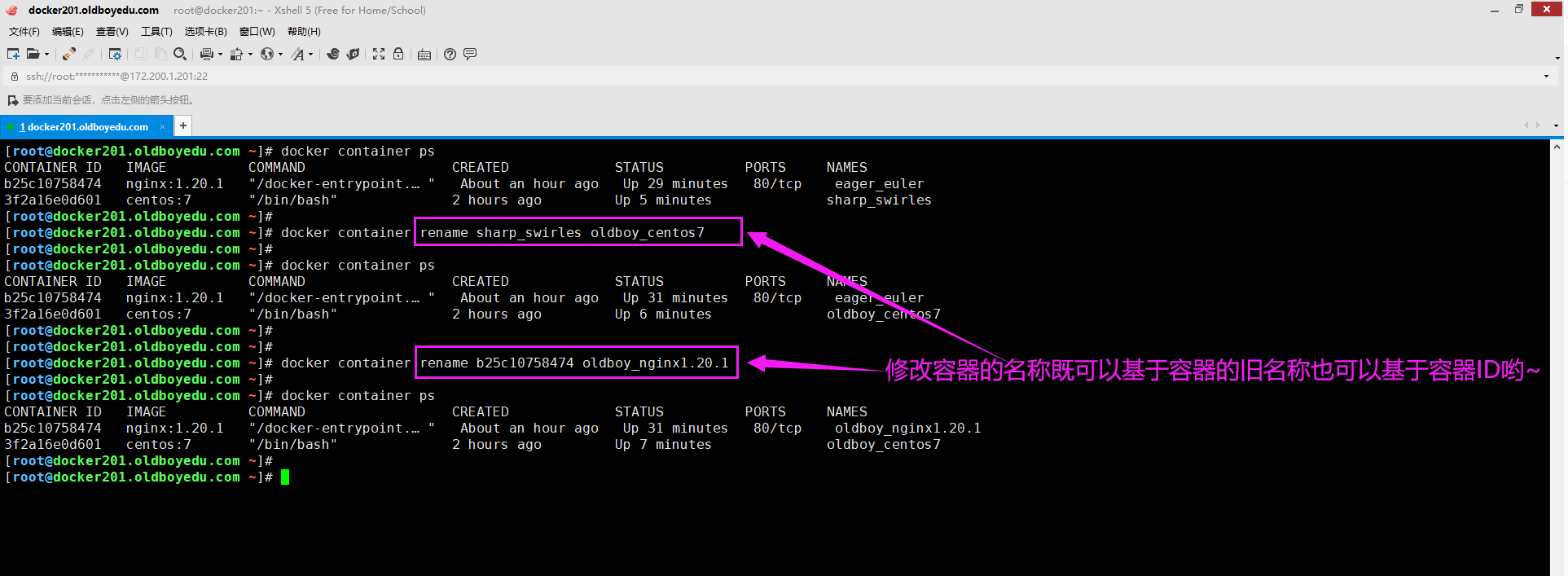
Task: Click the add-current-session arrow icon
Action: tap(12, 100)
